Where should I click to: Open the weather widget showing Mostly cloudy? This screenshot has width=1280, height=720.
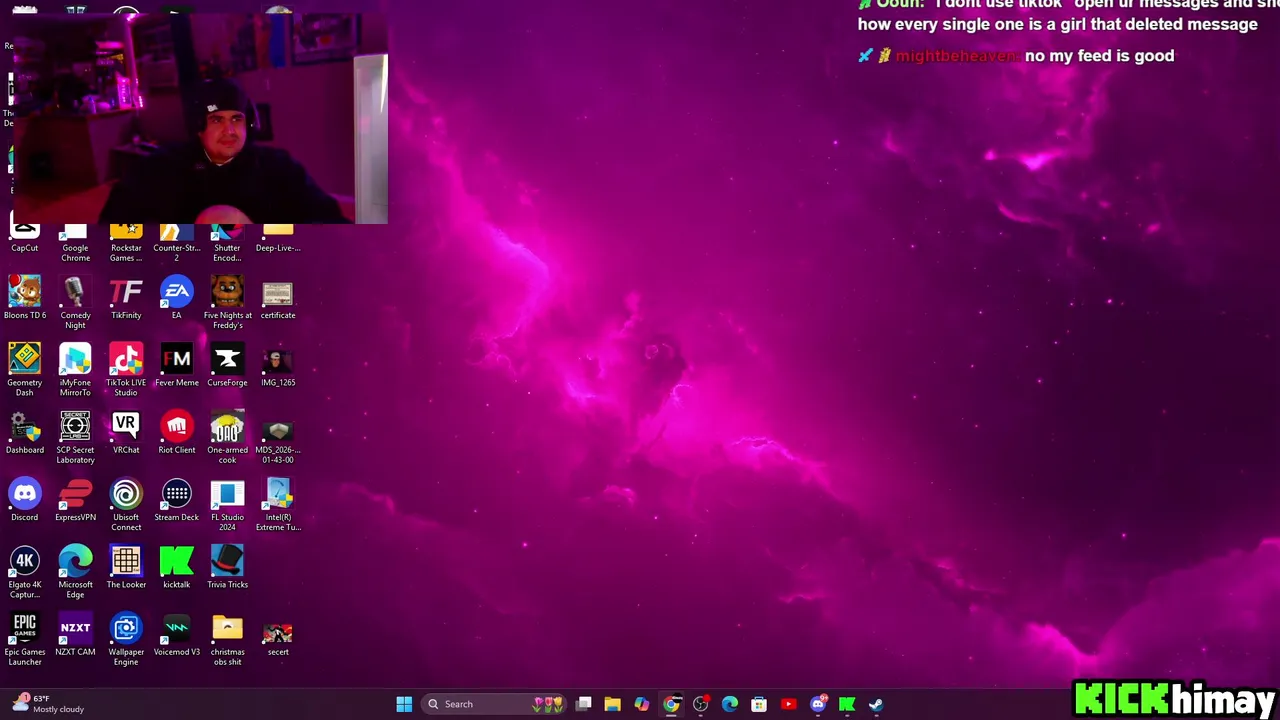pos(50,704)
